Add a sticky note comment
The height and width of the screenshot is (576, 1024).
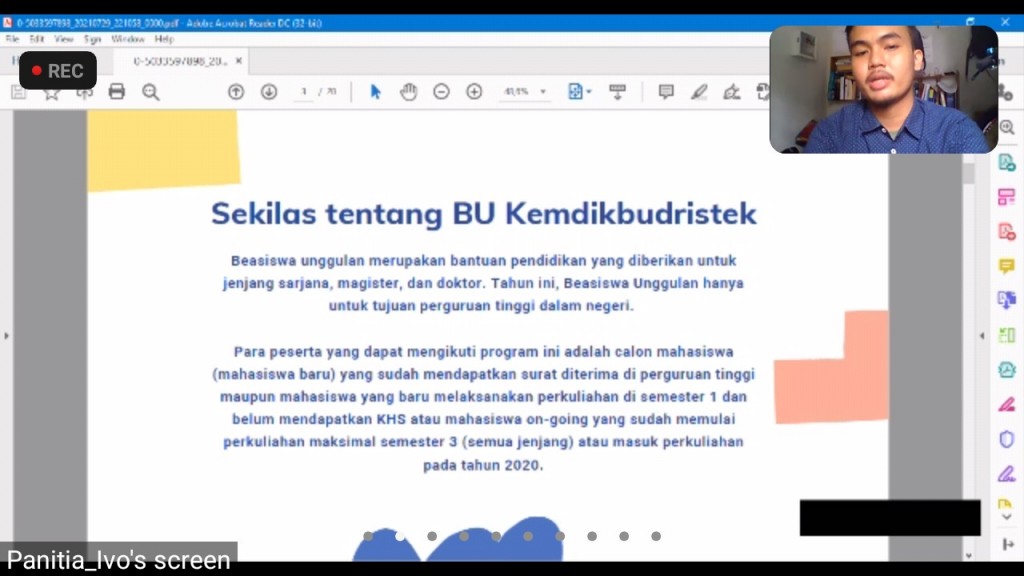tap(666, 92)
